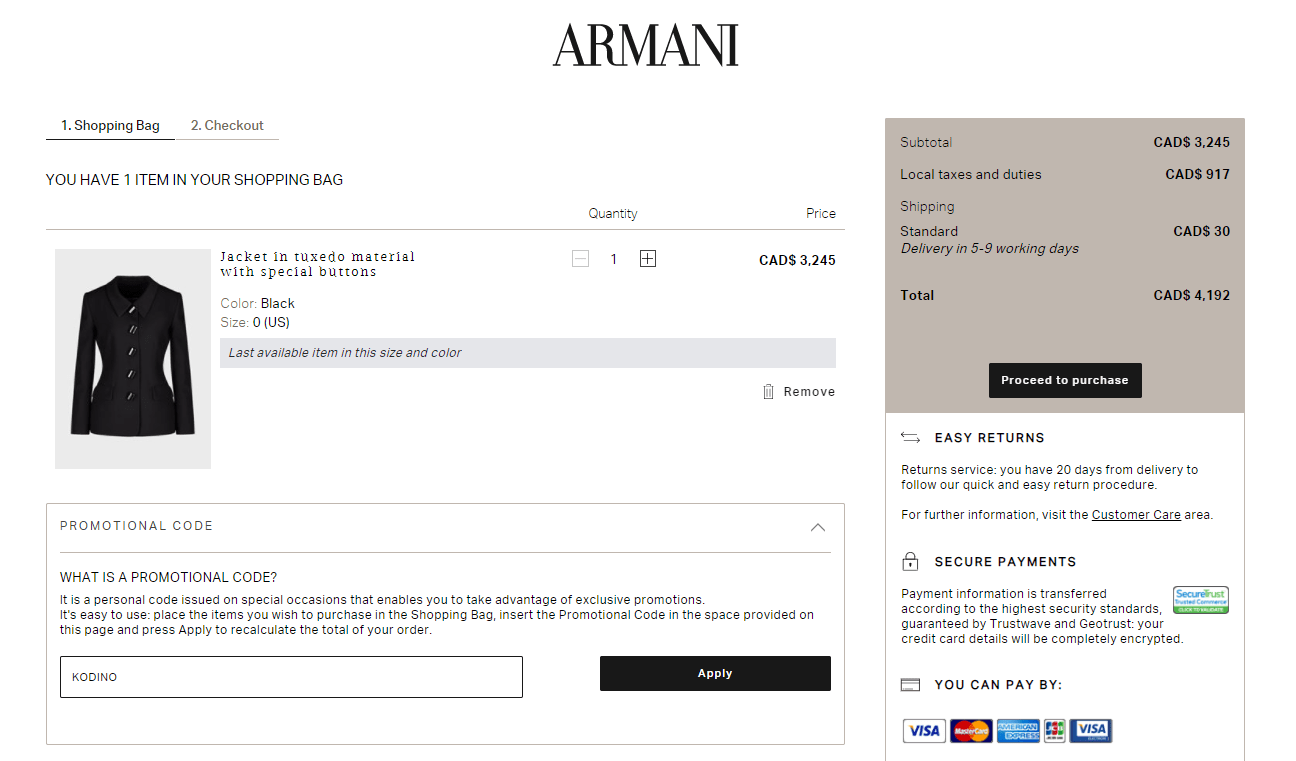Screen dimensions: 1296x761
Task: Click the JCB payment icon
Action: coord(1054,730)
